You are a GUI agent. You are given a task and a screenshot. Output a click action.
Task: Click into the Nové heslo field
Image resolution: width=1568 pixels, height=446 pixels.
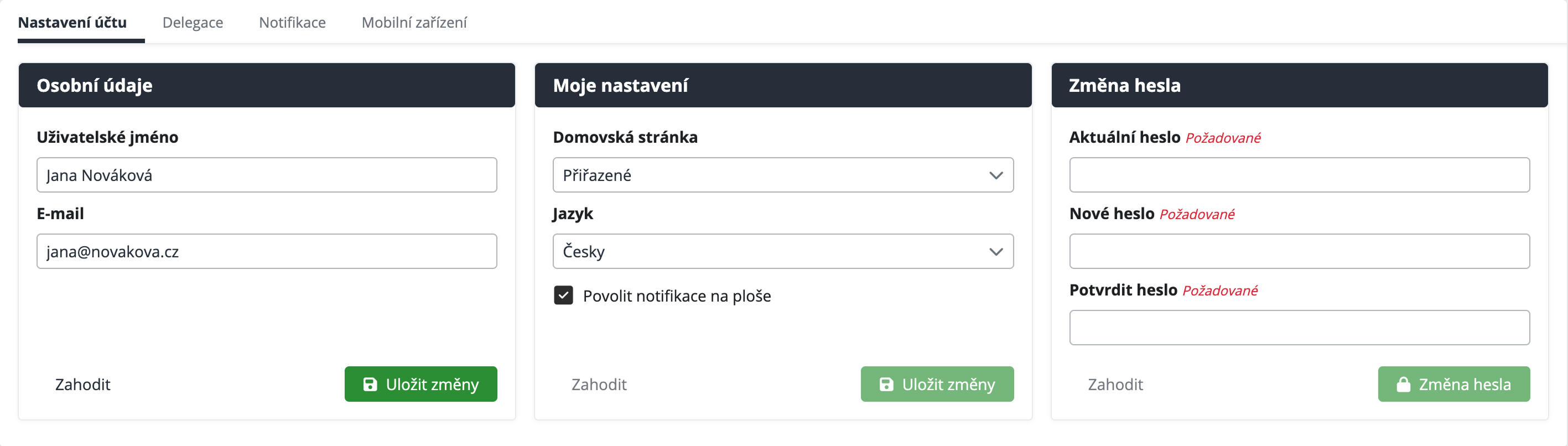click(x=1299, y=251)
